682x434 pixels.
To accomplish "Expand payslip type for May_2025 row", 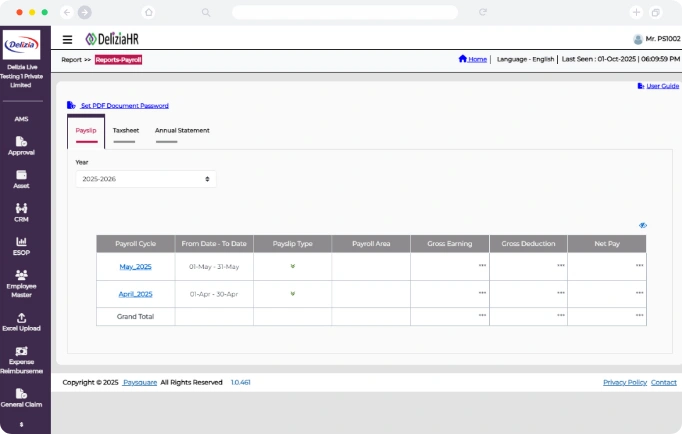I will click(x=293, y=266).
